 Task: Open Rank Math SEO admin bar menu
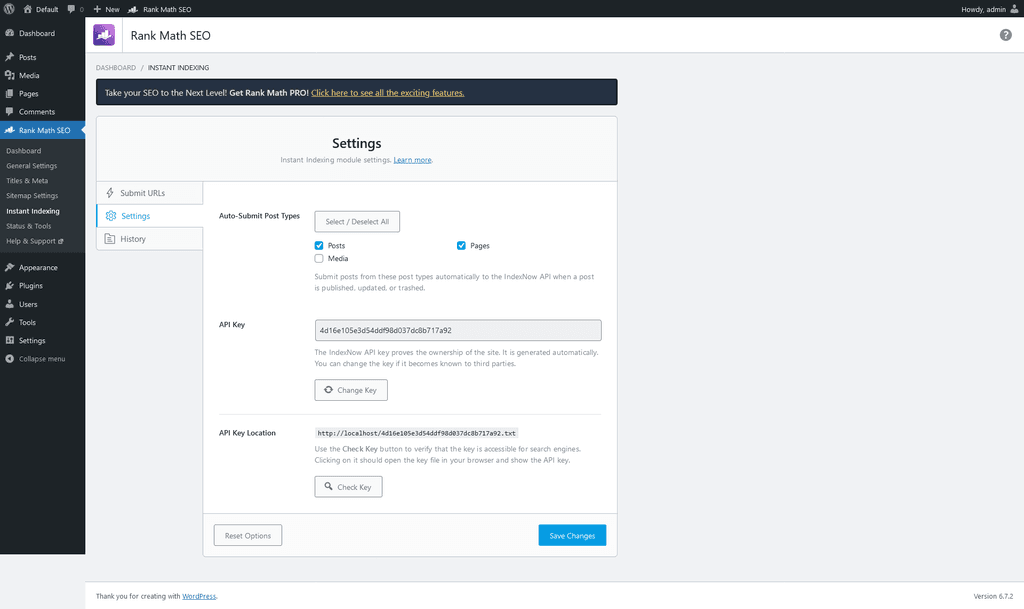pos(160,9)
